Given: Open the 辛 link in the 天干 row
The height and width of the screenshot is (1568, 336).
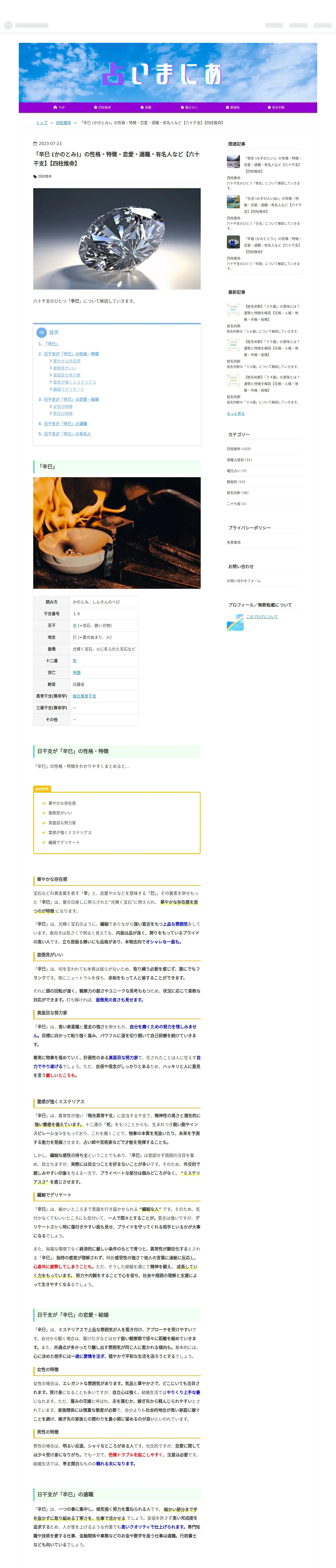Looking at the screenshot, I should (x=74, y=625).
